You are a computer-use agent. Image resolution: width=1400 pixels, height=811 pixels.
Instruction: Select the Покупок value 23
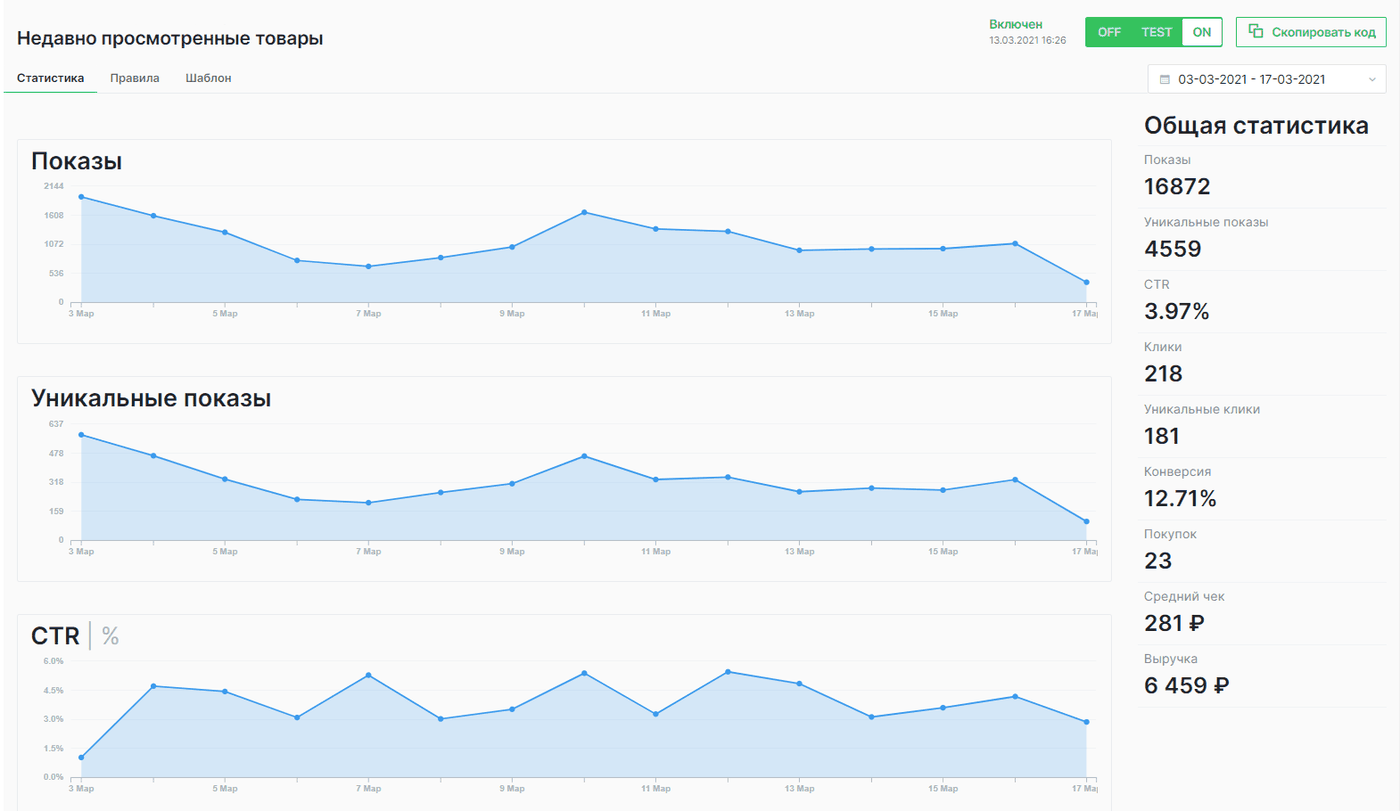point(1158,561)
